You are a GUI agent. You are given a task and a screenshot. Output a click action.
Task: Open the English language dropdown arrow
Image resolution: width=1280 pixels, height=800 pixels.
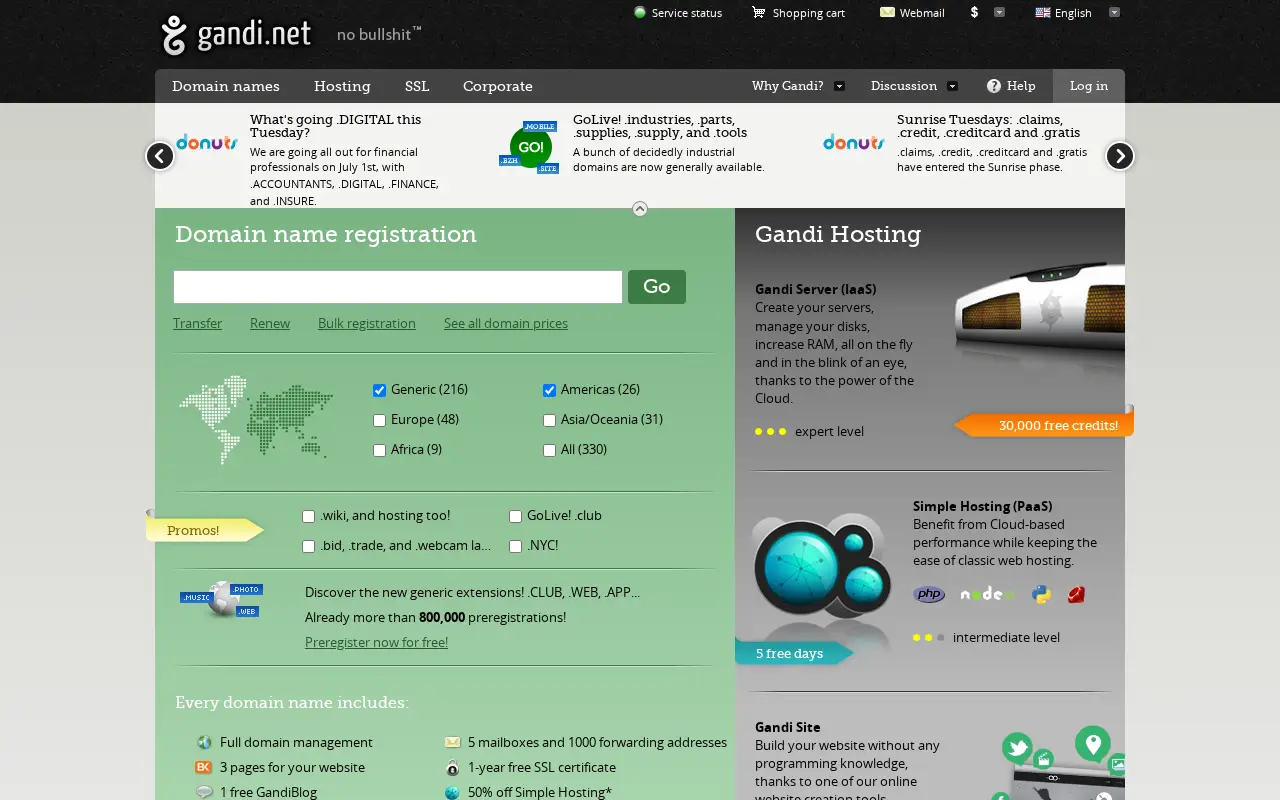(x=1114, y=12)
